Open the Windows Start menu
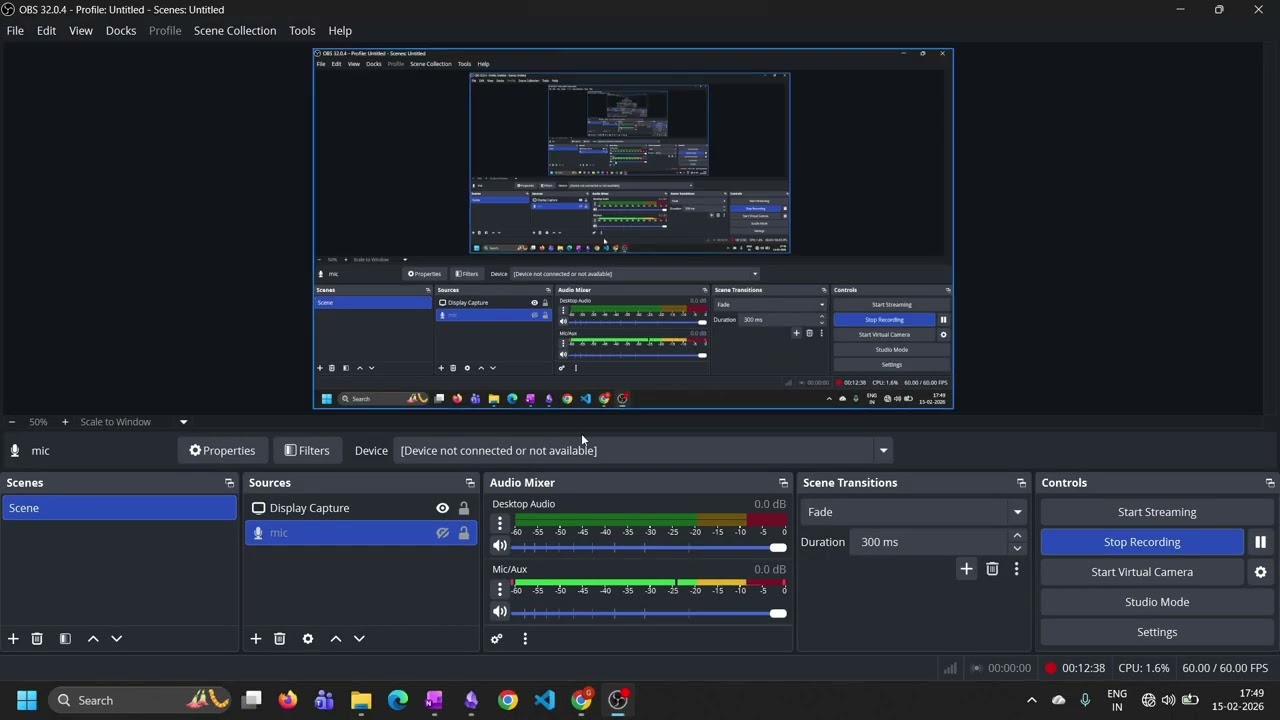This screenshot has width=1280, height=720. coord(27,700)
